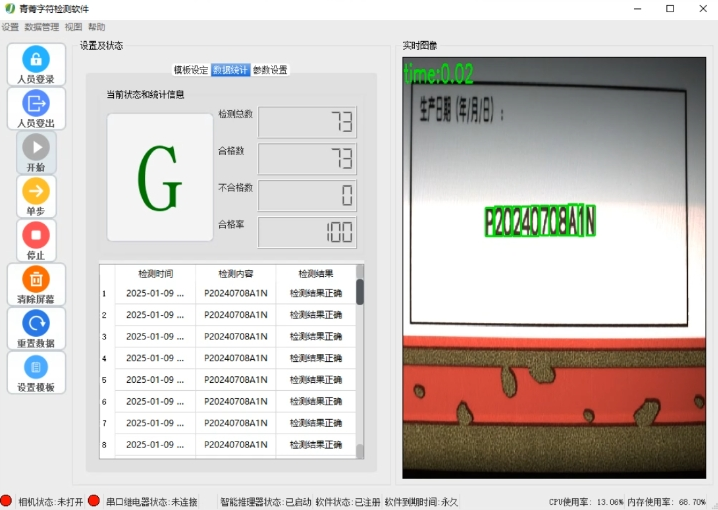
Task: Click the 清除屏幕 trash icon button
Action: 36,284
